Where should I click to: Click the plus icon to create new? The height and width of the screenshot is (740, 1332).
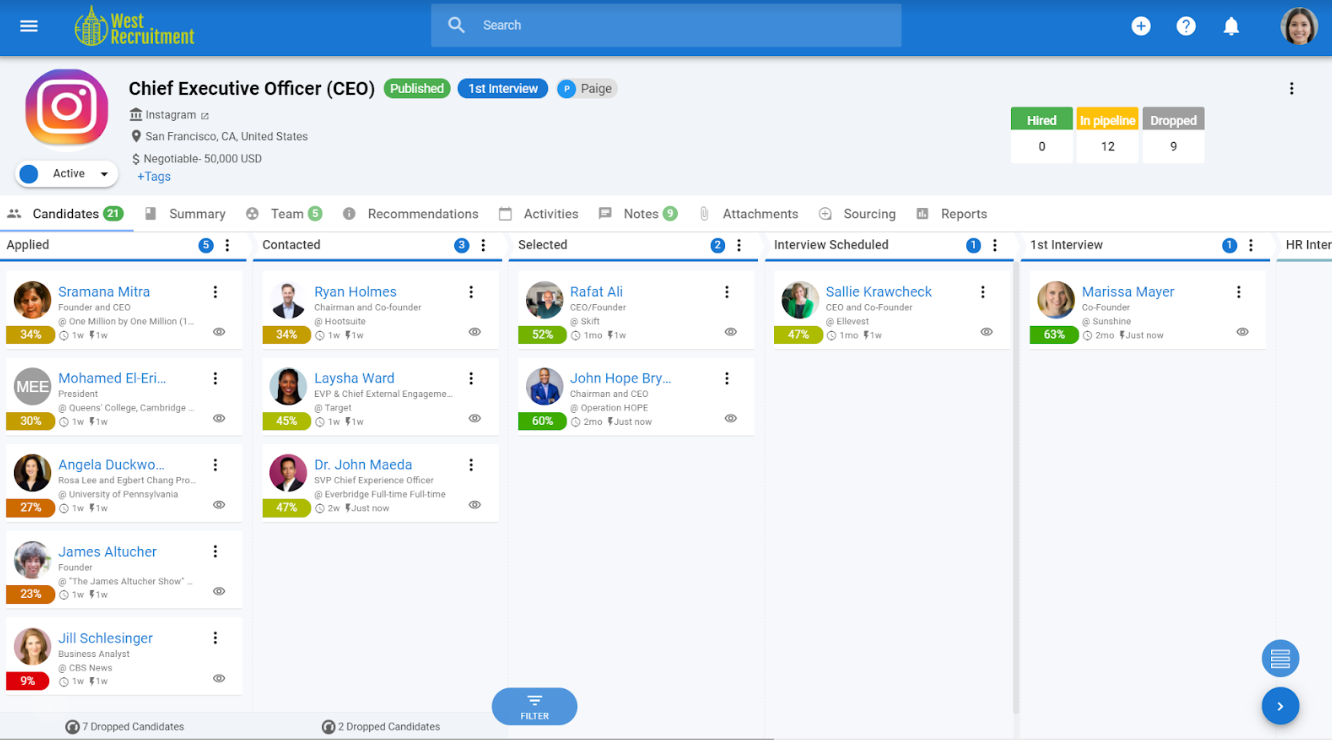(x=1141, y=26)
